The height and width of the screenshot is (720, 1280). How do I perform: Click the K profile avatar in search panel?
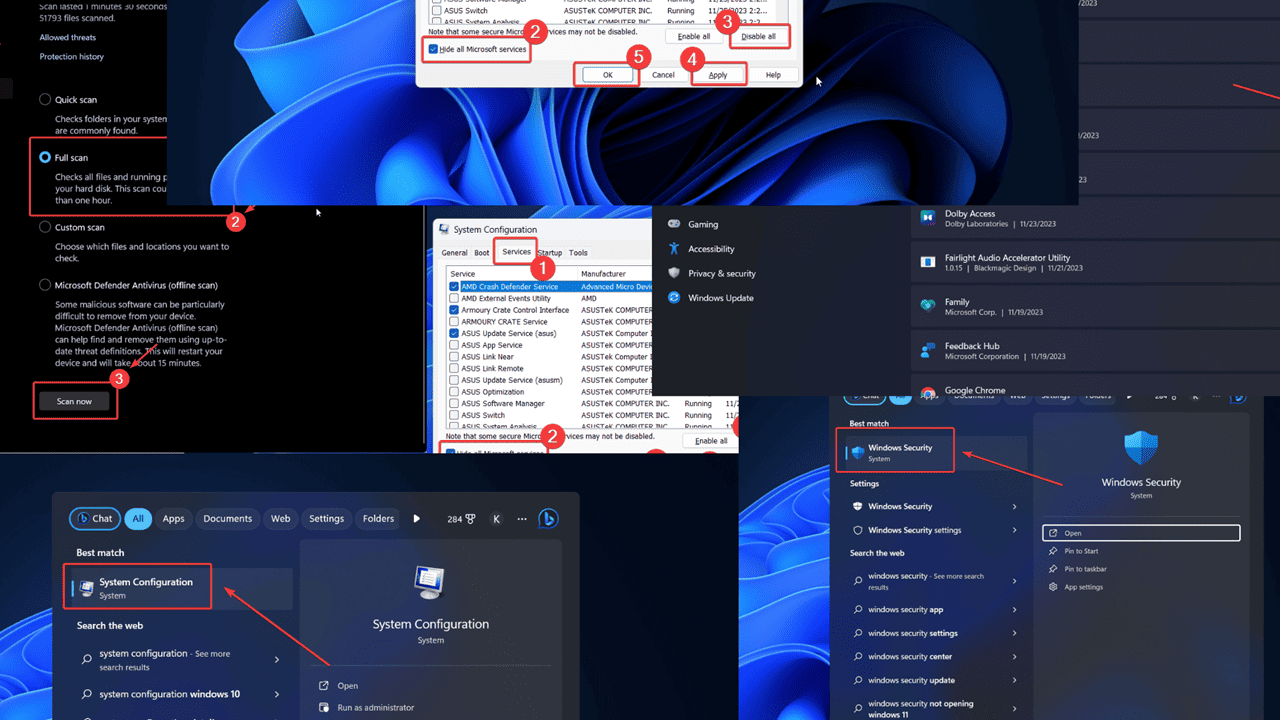point(496,519)
